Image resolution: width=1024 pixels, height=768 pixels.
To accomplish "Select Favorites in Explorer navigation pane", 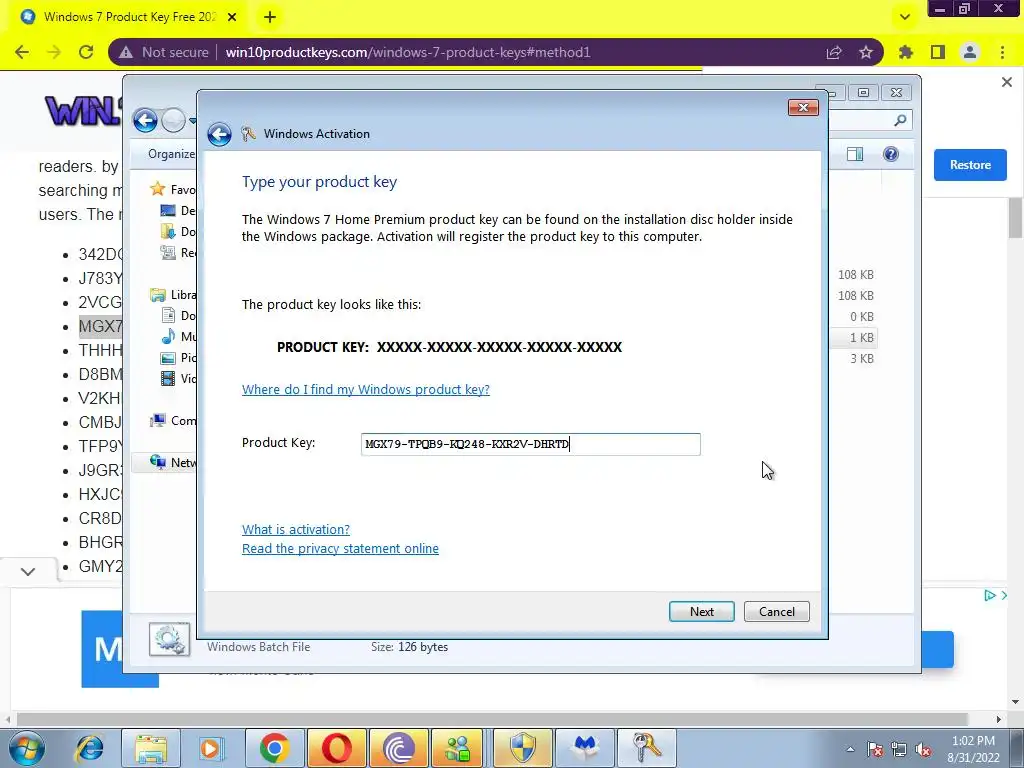I will click(173, 189).
